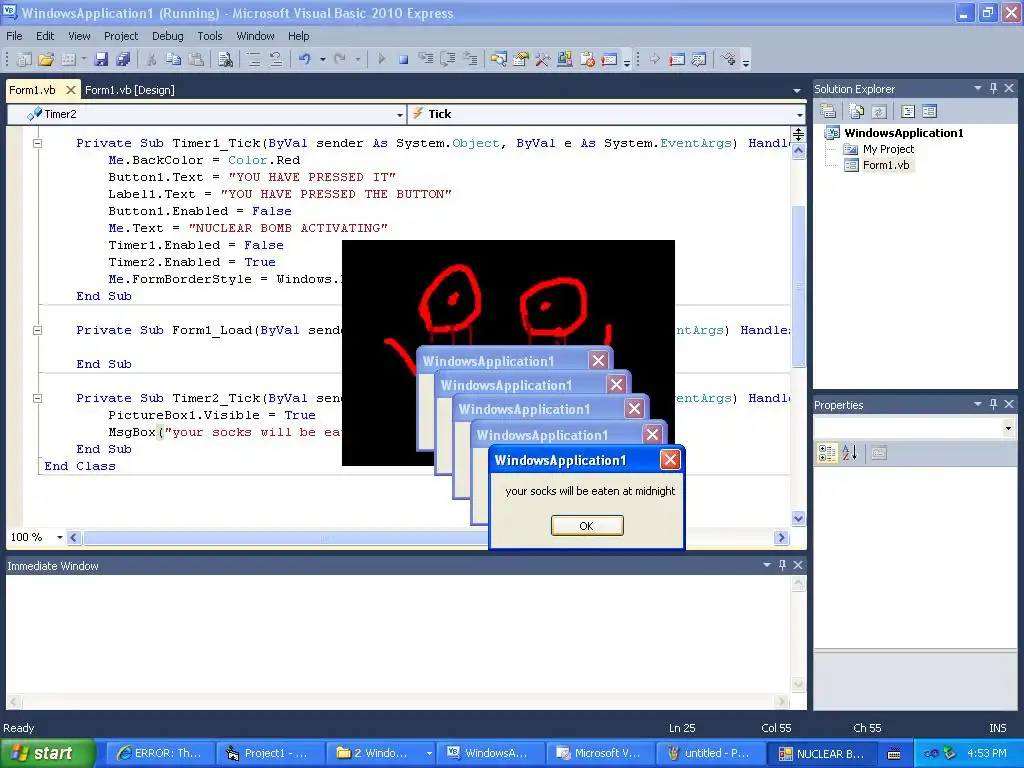This screenshot has height=768, width=1024.
Task: Open the Edit menu
Action: (x=45, y=36)
